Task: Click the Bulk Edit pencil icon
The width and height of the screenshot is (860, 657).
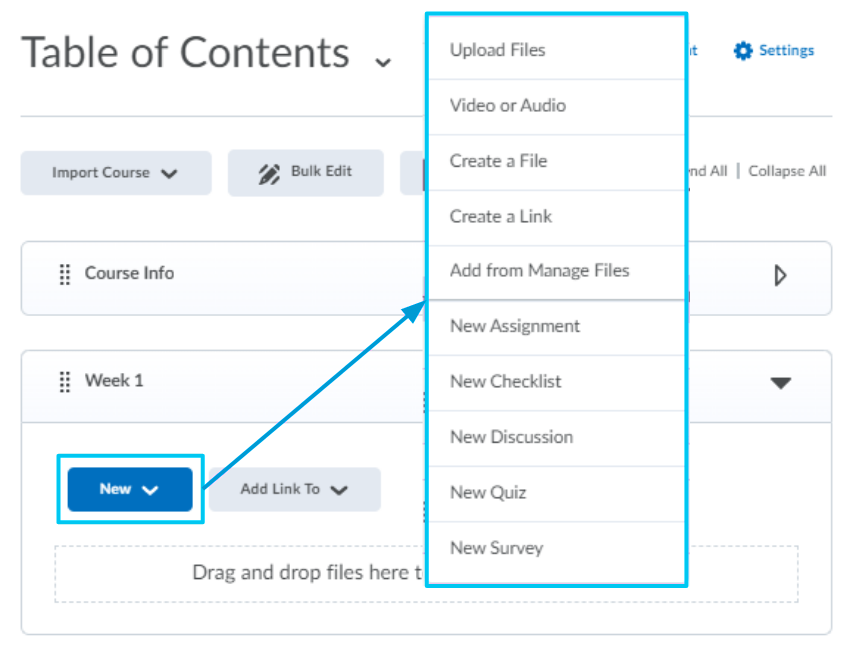Action: [x=269, y=173]
